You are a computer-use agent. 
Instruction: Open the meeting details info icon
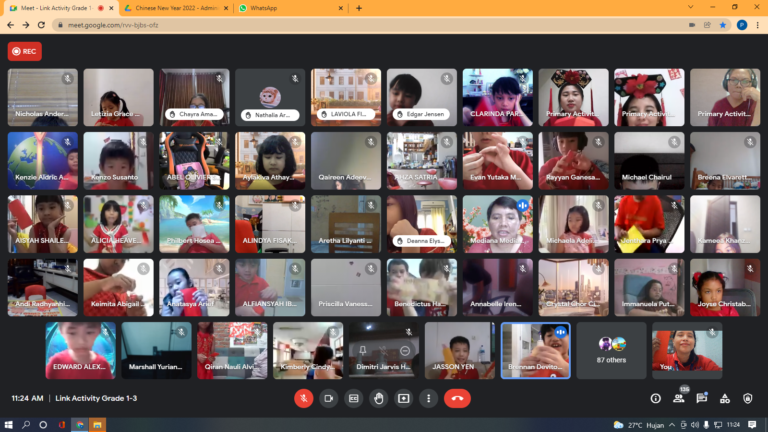tap(655, 398)
